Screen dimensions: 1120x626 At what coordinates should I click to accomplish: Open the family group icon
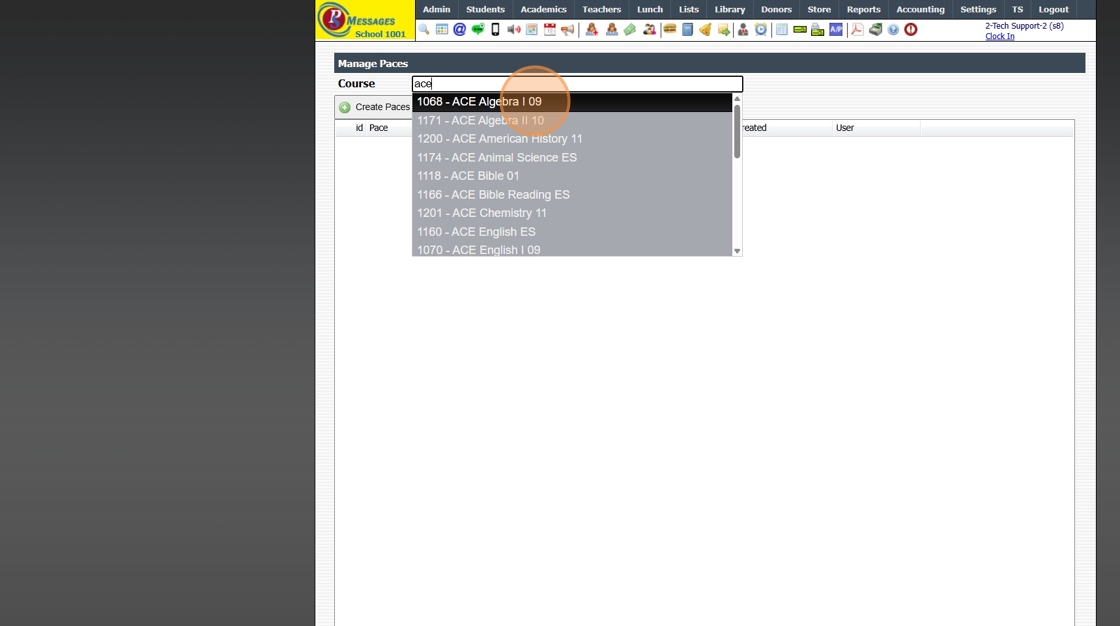click(649, 29)
